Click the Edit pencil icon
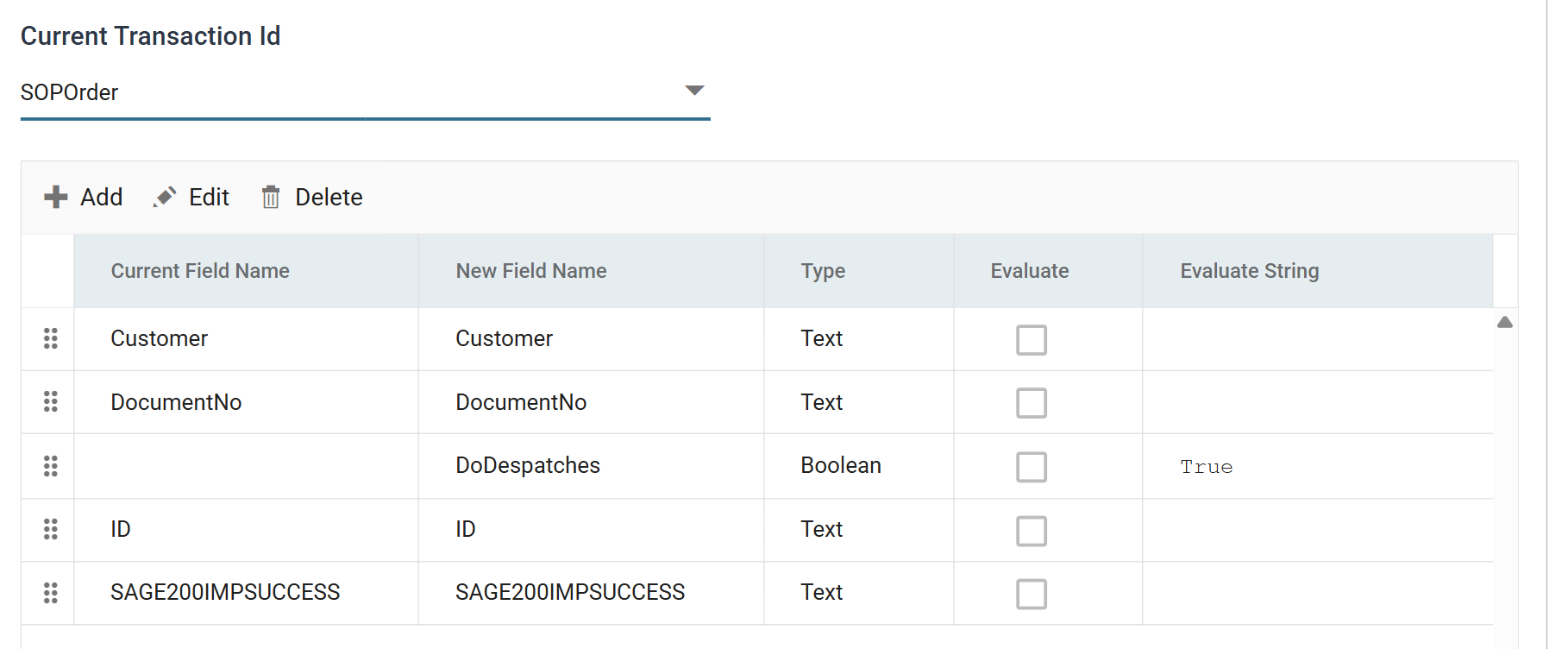This screenshot has width=1568, height=649. coord(165,197)
